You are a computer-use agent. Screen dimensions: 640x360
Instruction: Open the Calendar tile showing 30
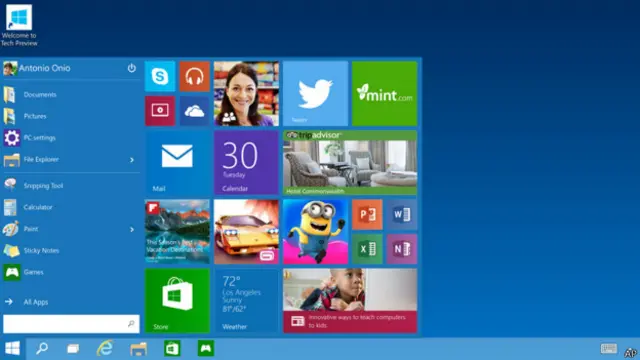pos(247,162)
